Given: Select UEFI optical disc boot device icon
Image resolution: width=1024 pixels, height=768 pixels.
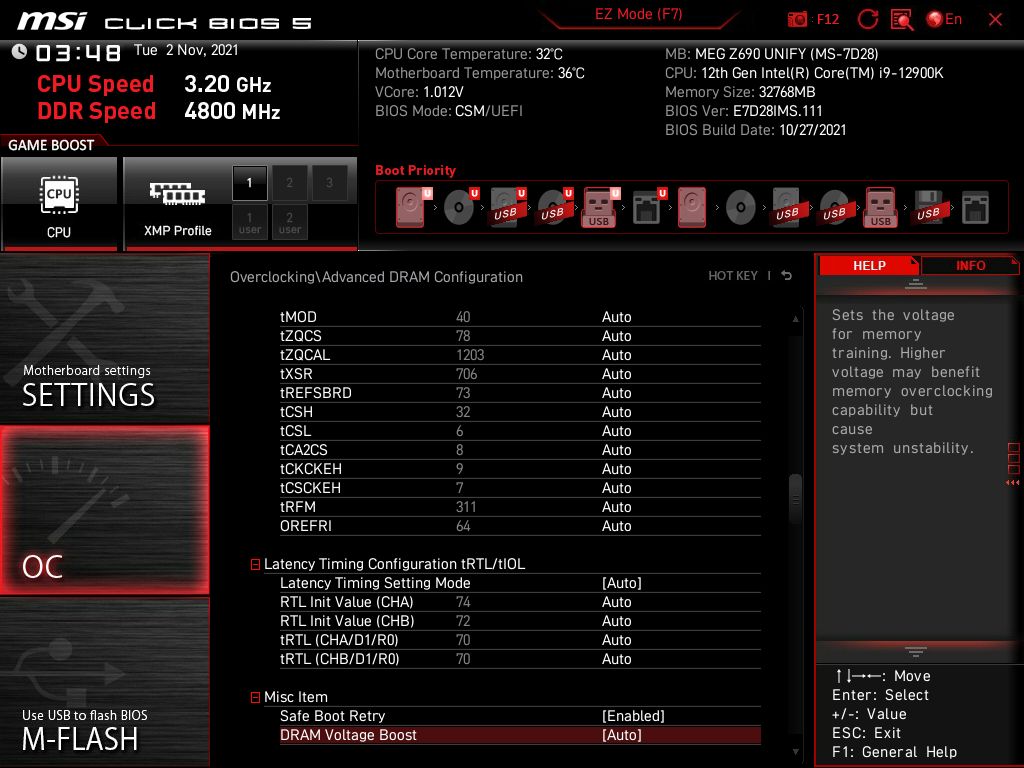Looking at the screenshot, I should pyautogui.click(x=460, y=207).
